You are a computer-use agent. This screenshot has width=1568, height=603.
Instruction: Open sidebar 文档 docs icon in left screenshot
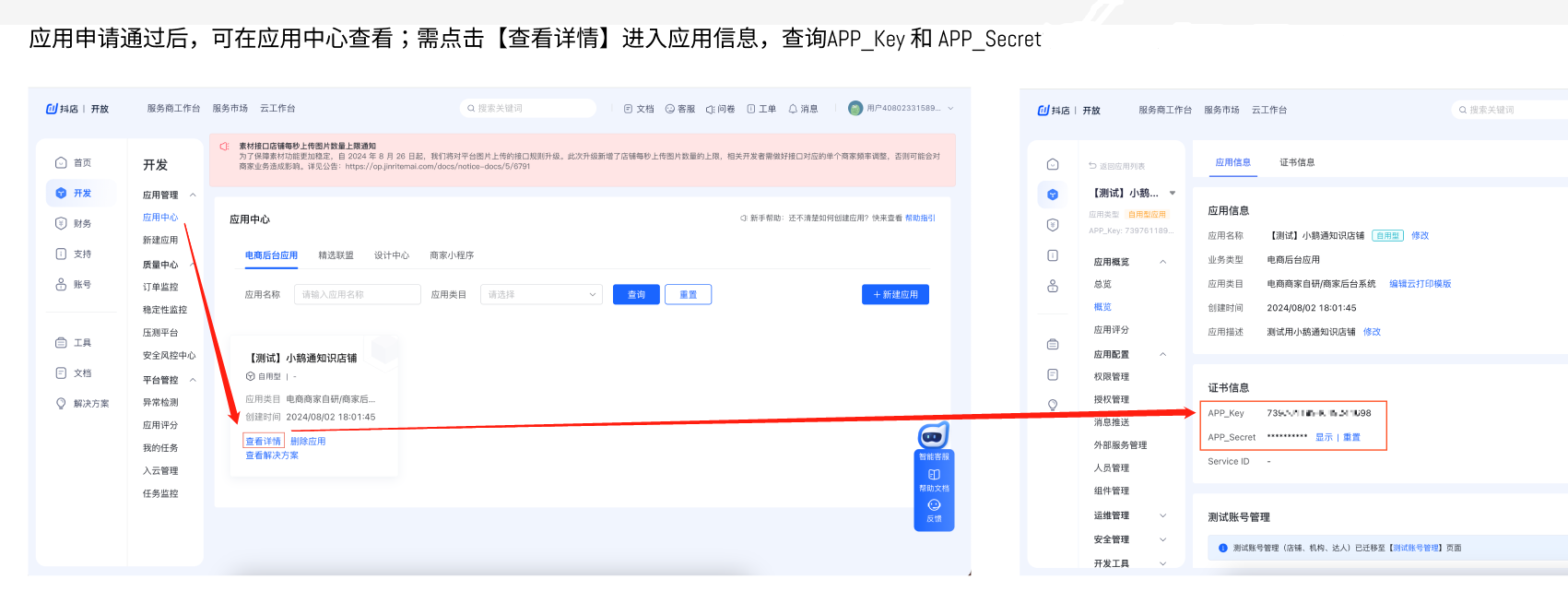[61, 372]
